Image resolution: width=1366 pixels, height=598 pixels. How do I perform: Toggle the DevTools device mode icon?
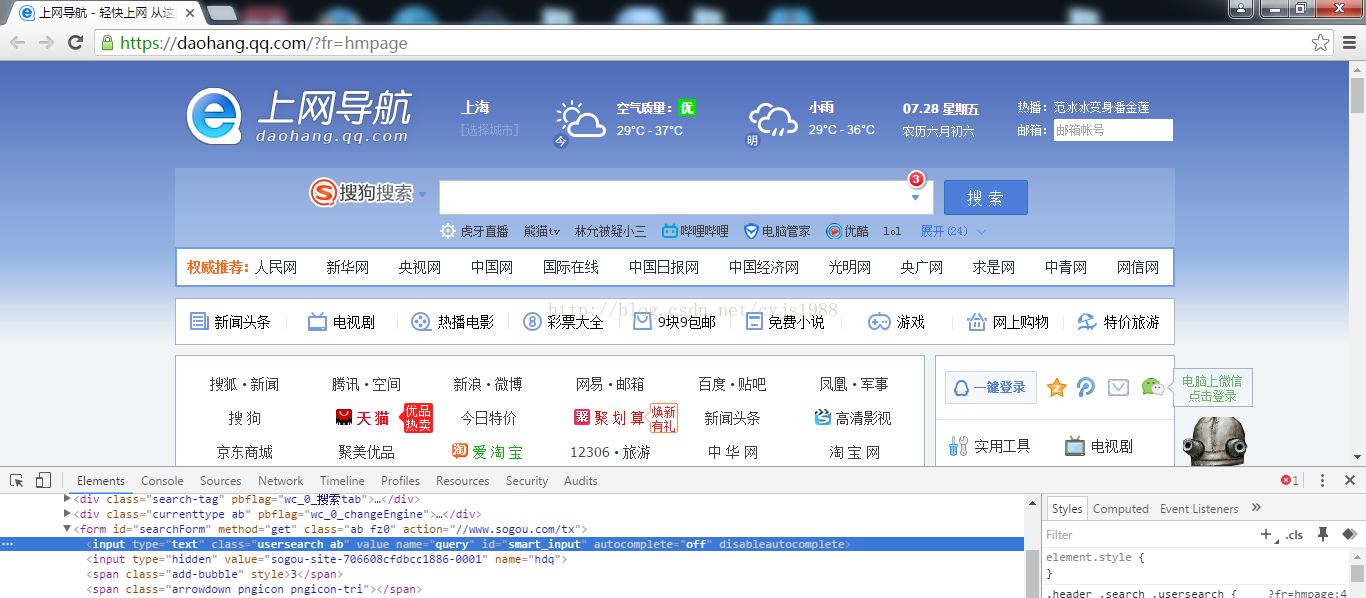(43, 480)
